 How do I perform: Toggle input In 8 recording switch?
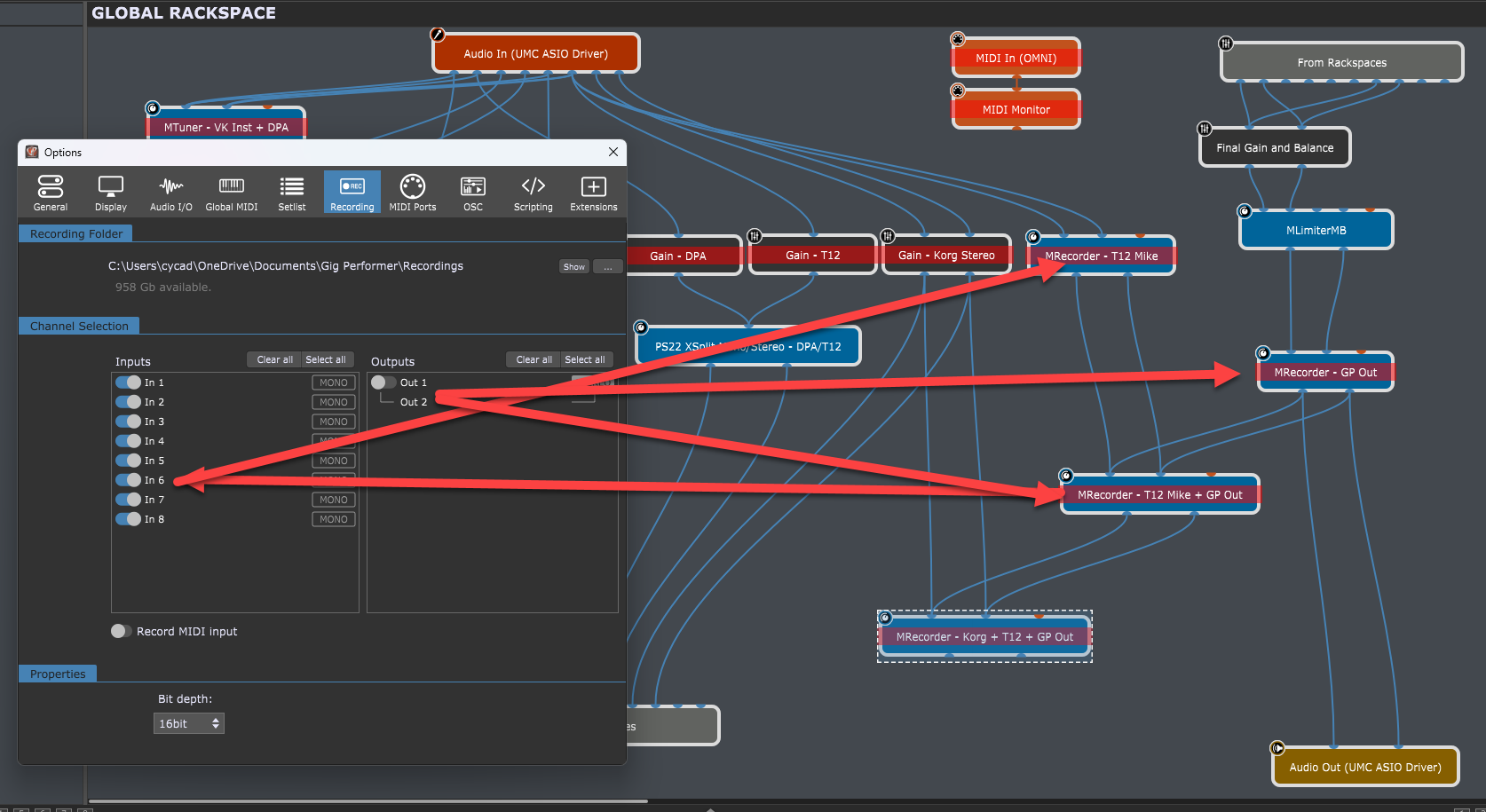click(x=129, y=519)
